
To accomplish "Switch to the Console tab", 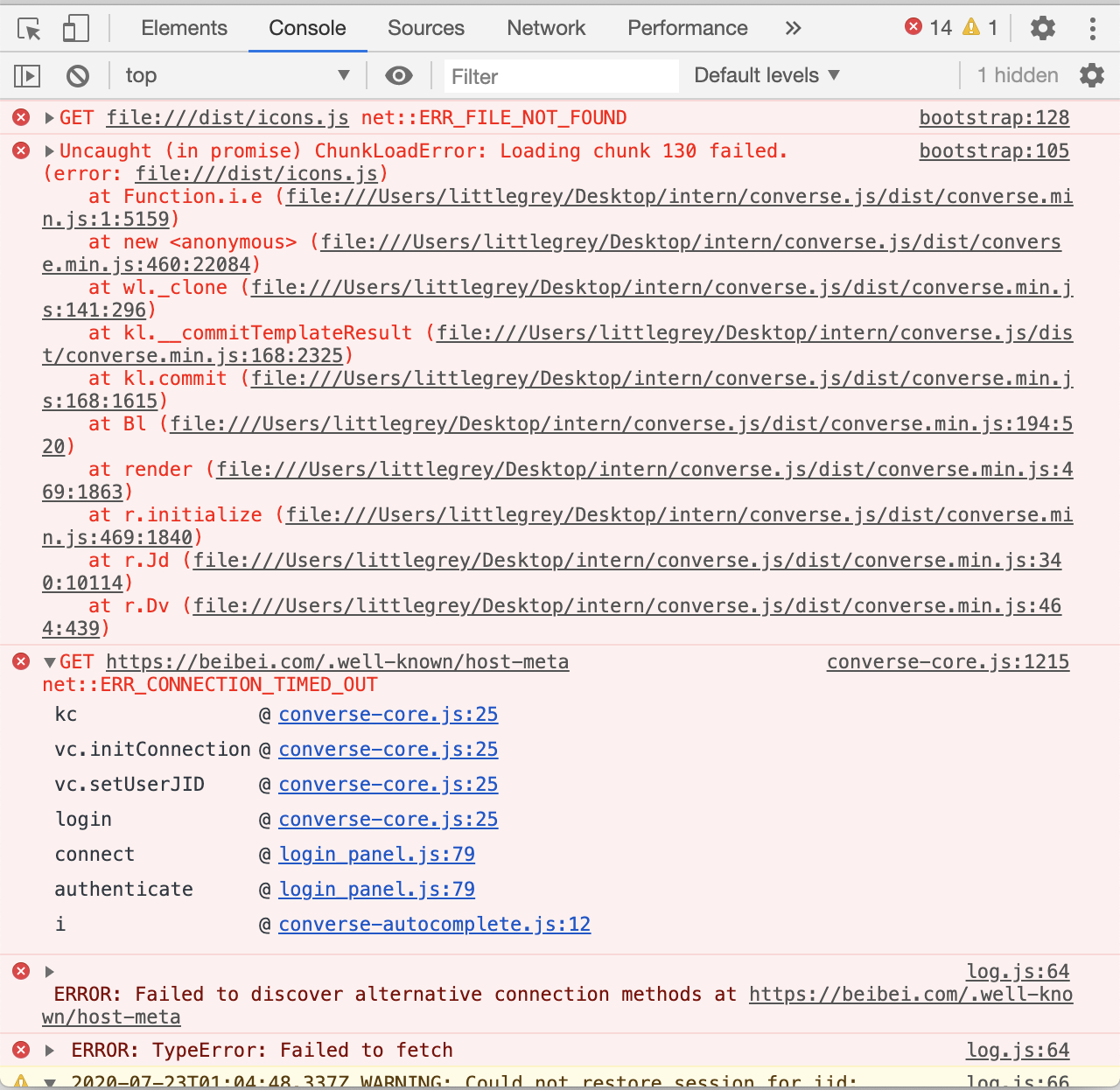I will tap(307, 28).
